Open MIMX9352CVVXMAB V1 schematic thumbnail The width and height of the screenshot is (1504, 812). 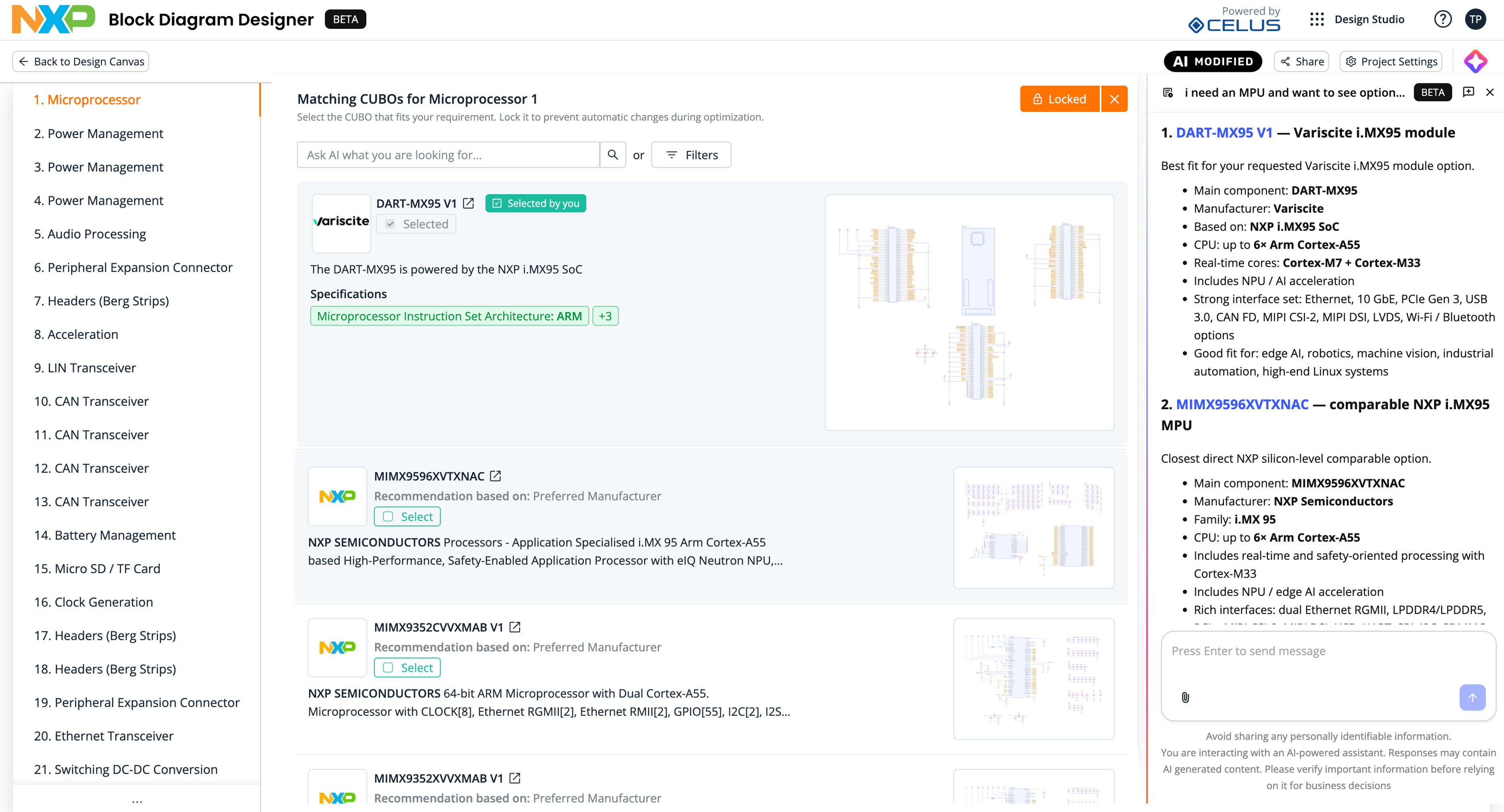[1033, 679]
